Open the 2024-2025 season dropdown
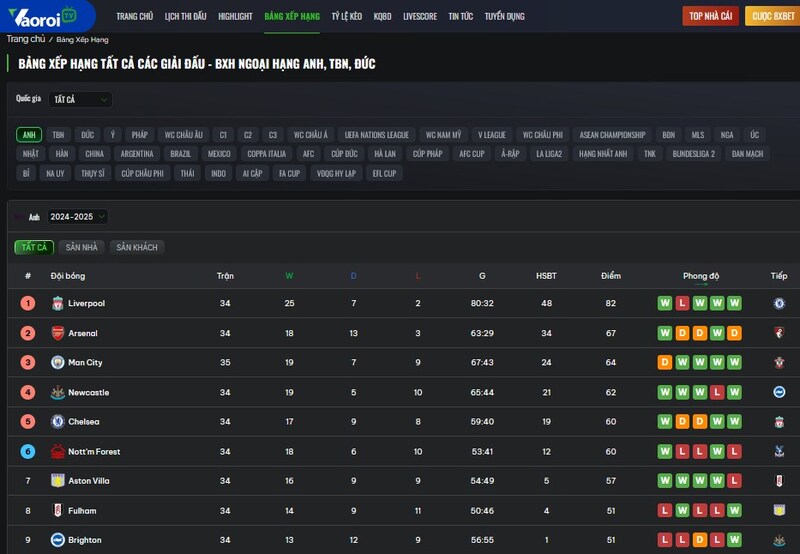 tap(78, 217)
